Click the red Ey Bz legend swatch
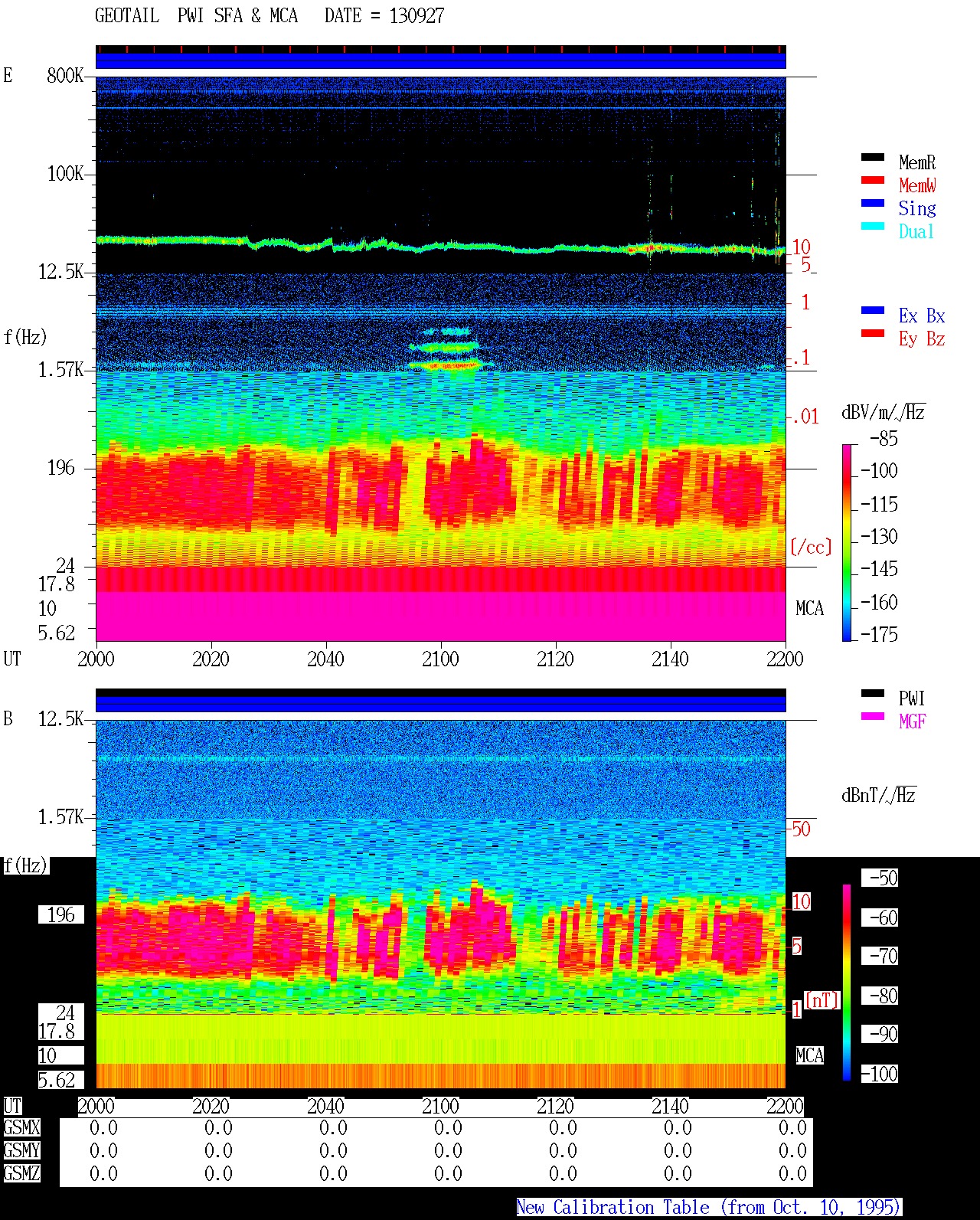This screenshot has width=980, height=1220. click(x=873, y=333)
